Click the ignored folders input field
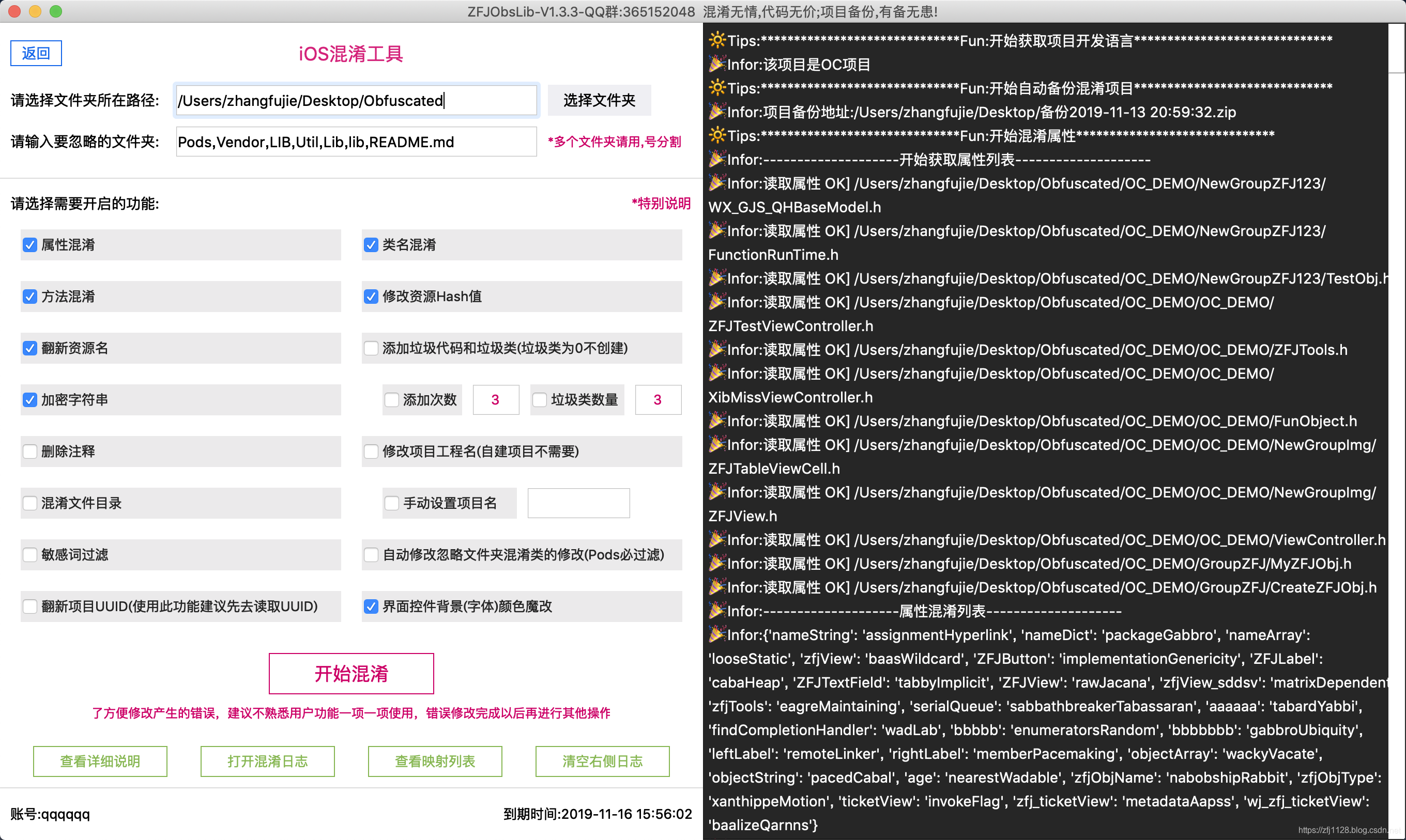 [357, 142]
